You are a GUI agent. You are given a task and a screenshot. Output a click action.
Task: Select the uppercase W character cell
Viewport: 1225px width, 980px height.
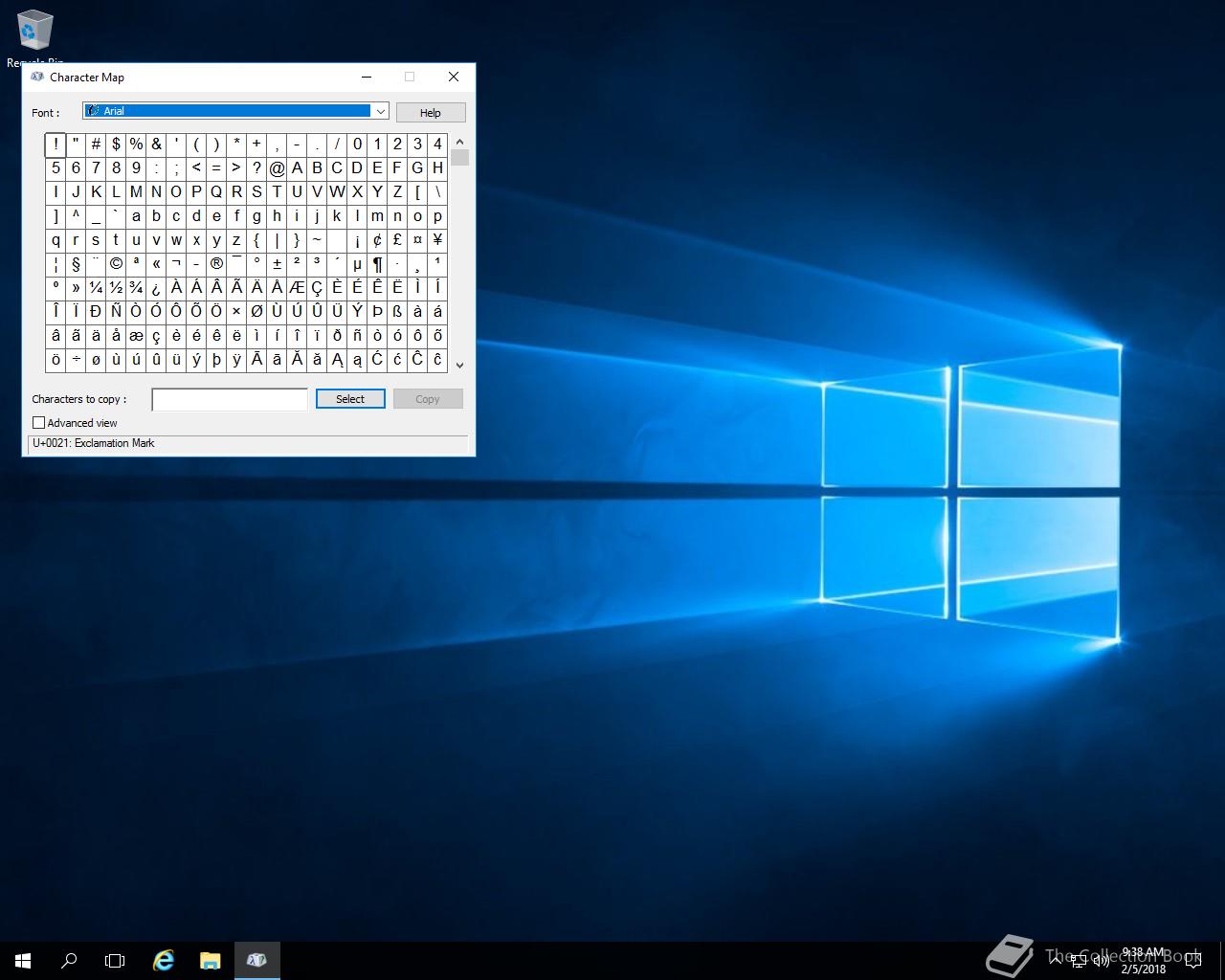tap(337, 192)
